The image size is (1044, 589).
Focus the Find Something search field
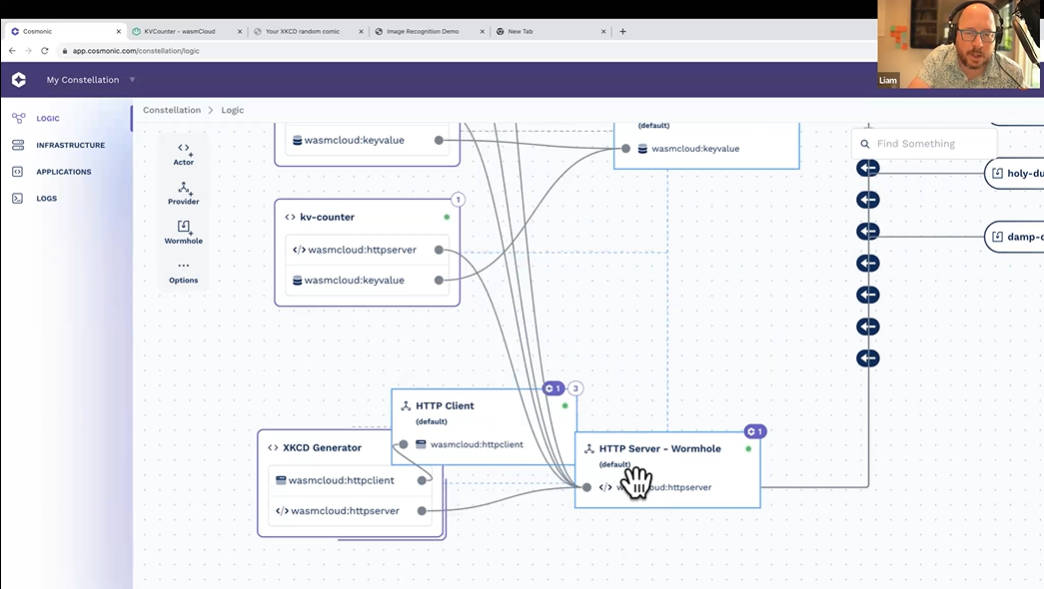pos(924,144)
